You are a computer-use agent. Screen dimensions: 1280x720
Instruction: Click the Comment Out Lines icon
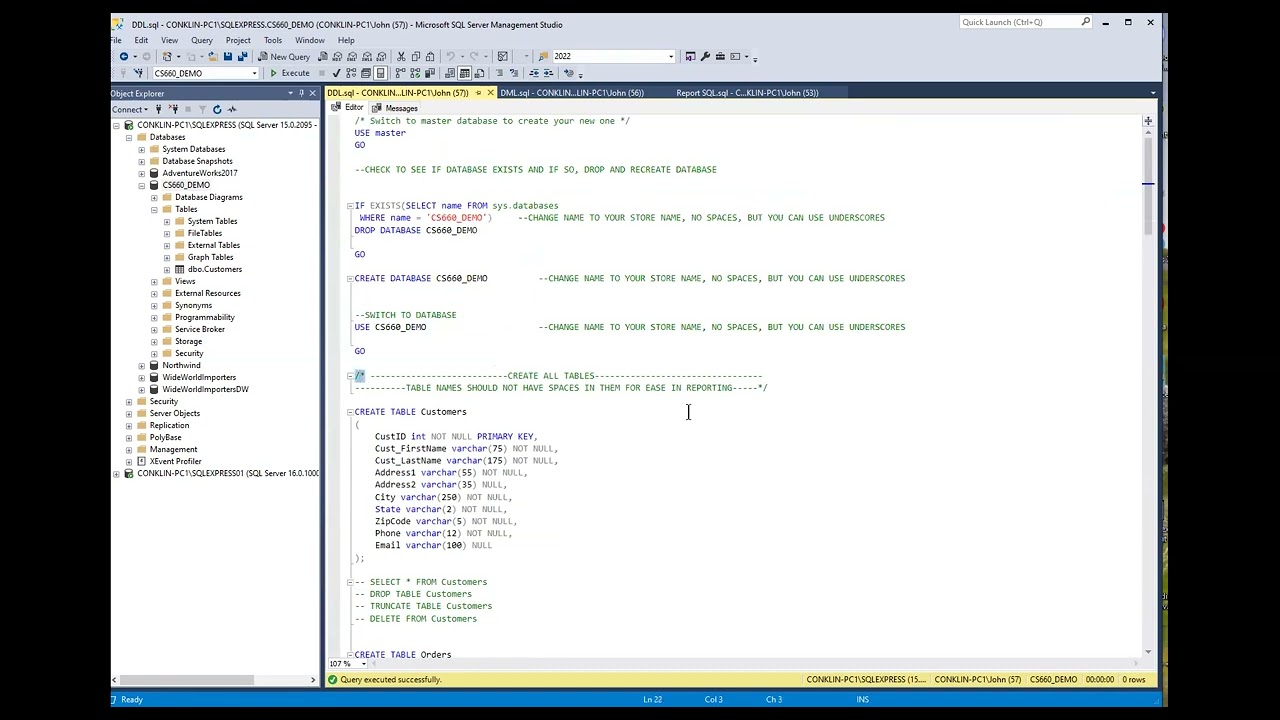[x=500, y=73]
